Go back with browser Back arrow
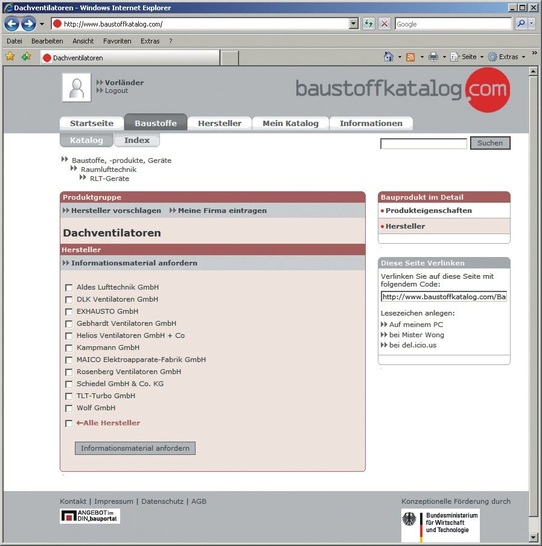The image size is (542, 546). 11,24
